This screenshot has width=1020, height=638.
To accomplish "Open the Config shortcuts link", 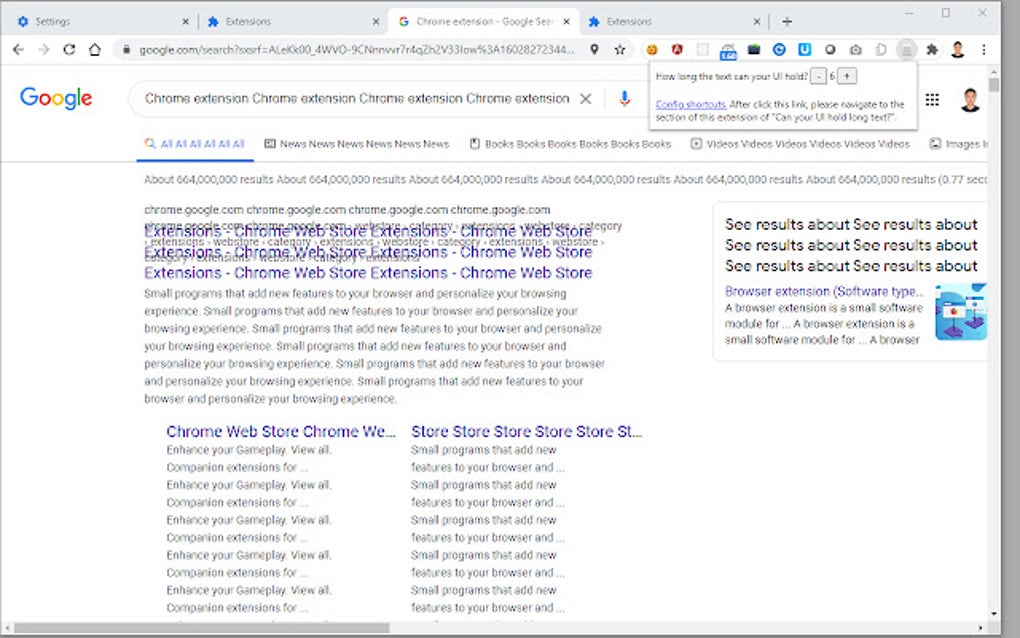I will tap(690, 104).
